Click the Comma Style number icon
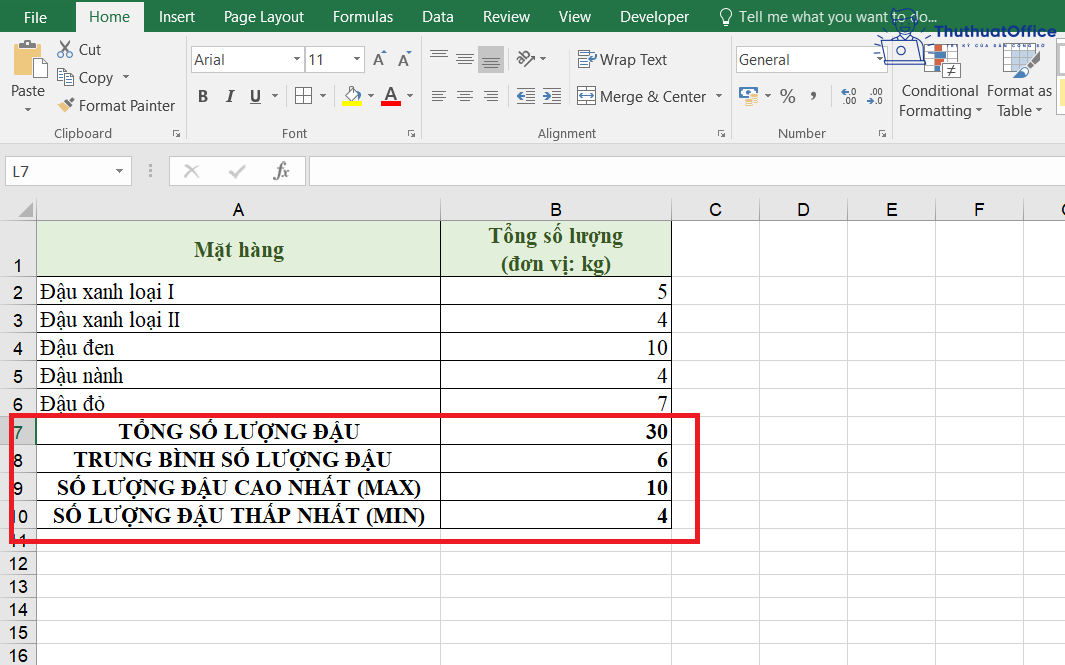 [811, 96]
